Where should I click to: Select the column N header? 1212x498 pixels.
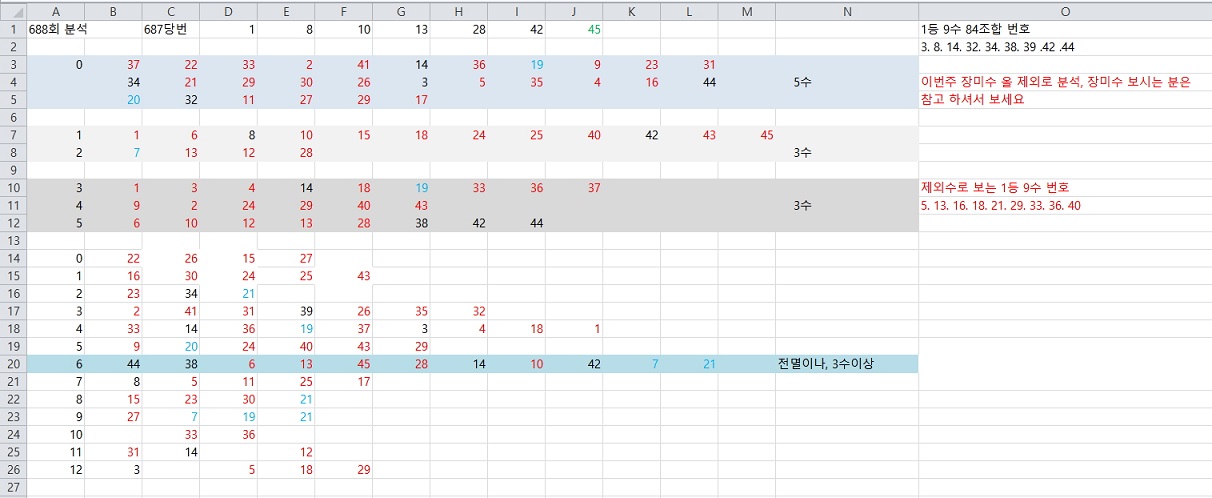point(846,10)
